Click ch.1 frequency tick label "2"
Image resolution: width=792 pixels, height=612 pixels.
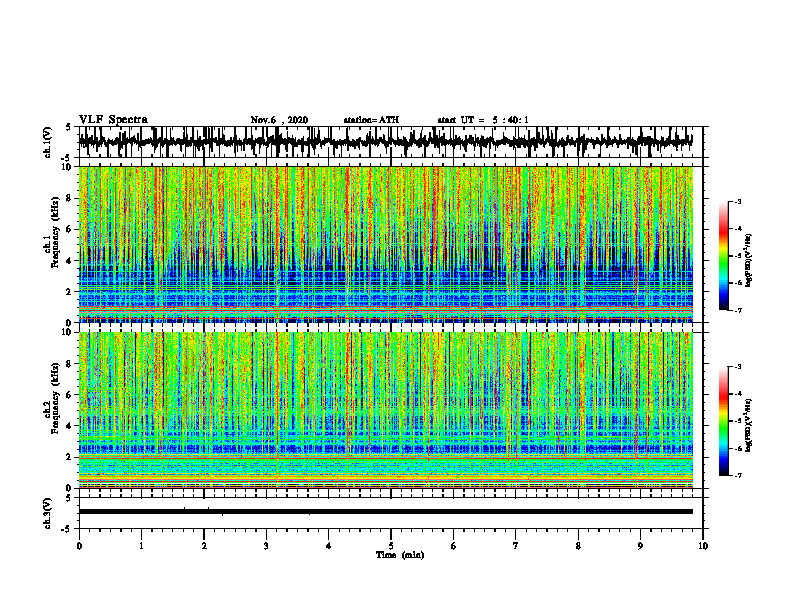70,292
